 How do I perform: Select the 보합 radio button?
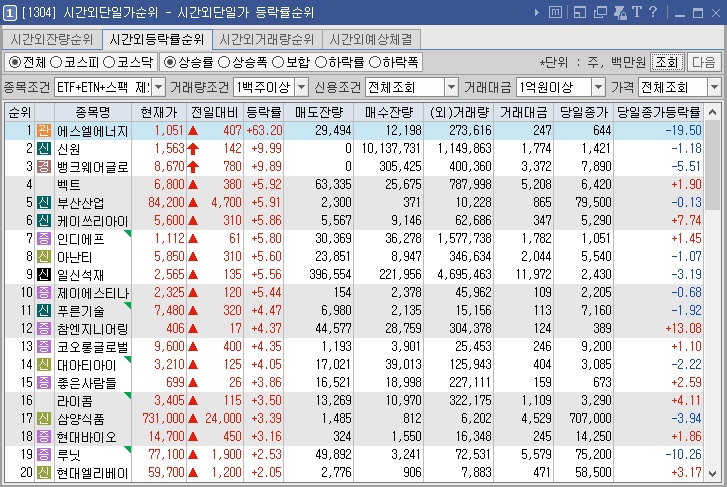[x=278, y=62]
